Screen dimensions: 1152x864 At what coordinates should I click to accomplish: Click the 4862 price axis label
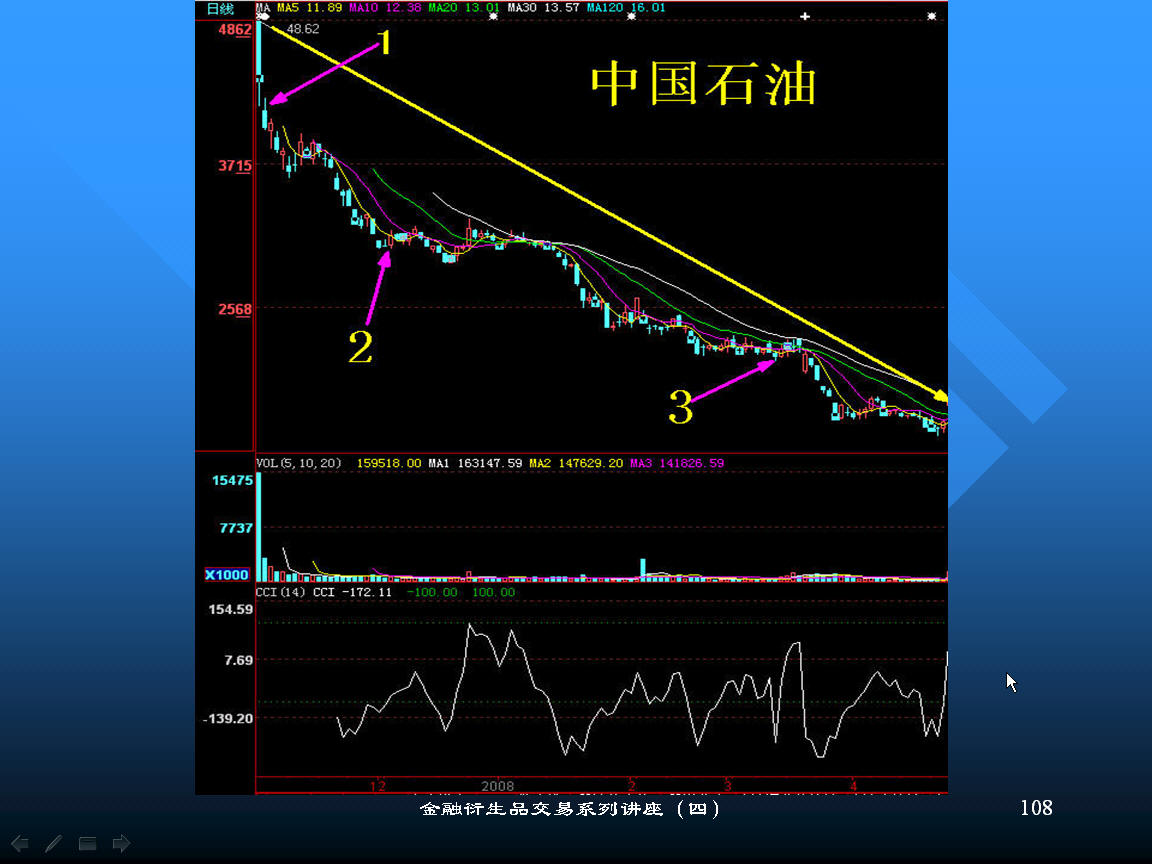click(235, 29)
